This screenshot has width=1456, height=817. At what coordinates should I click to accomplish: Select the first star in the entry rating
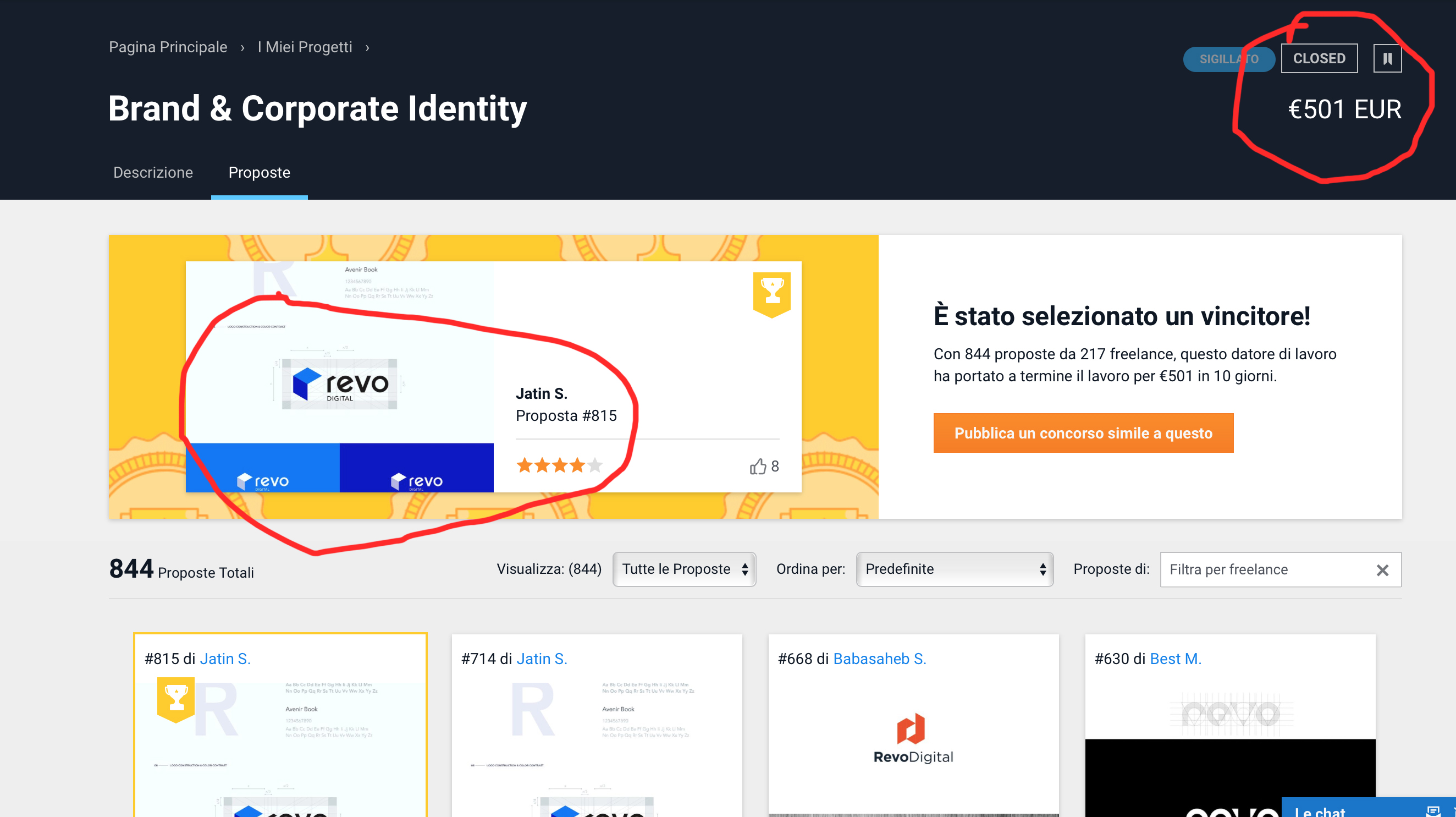[x=526, y=465]
